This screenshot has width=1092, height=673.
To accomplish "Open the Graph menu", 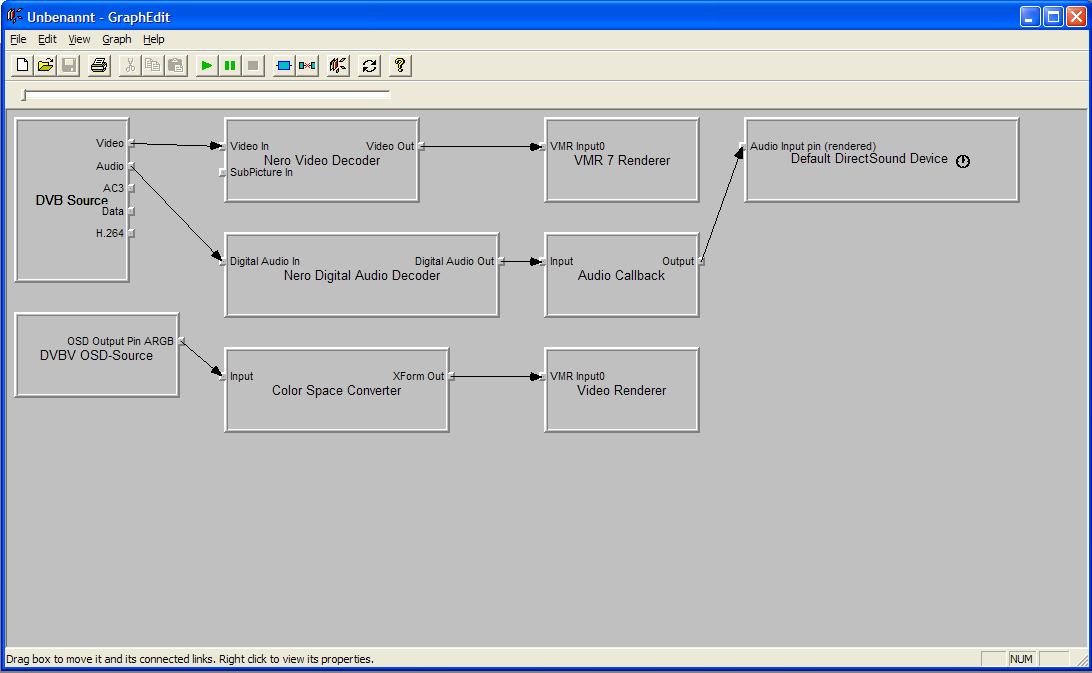I will pyautogui.click(x=116, y=39).
